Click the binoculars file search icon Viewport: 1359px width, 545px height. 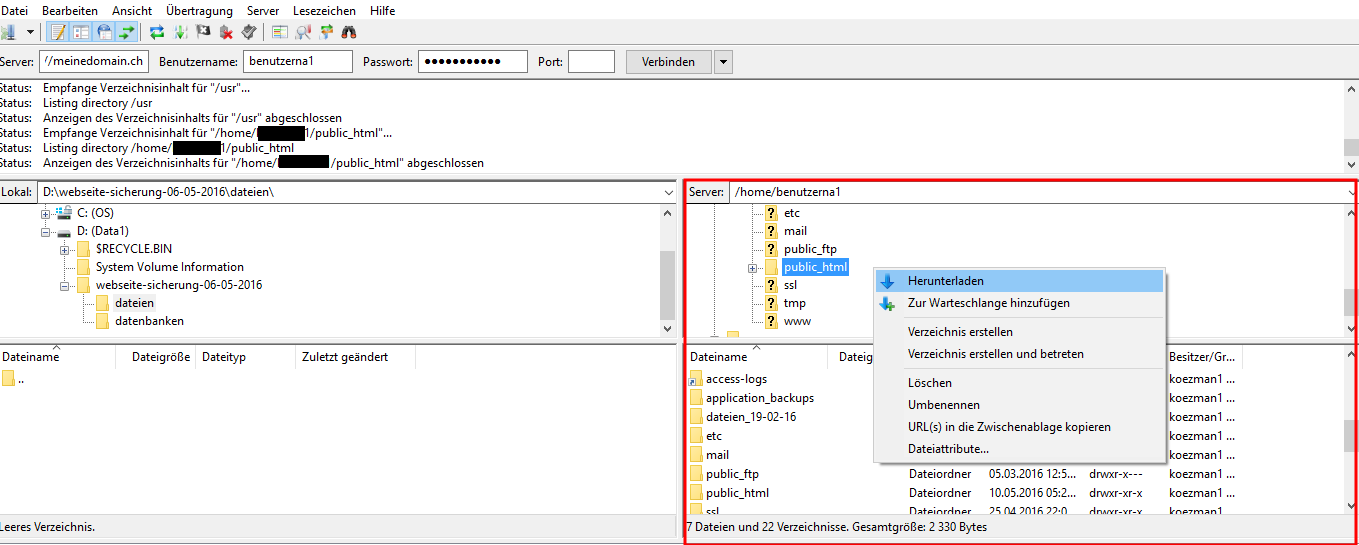pyautogui.click(x=349, y=32)
